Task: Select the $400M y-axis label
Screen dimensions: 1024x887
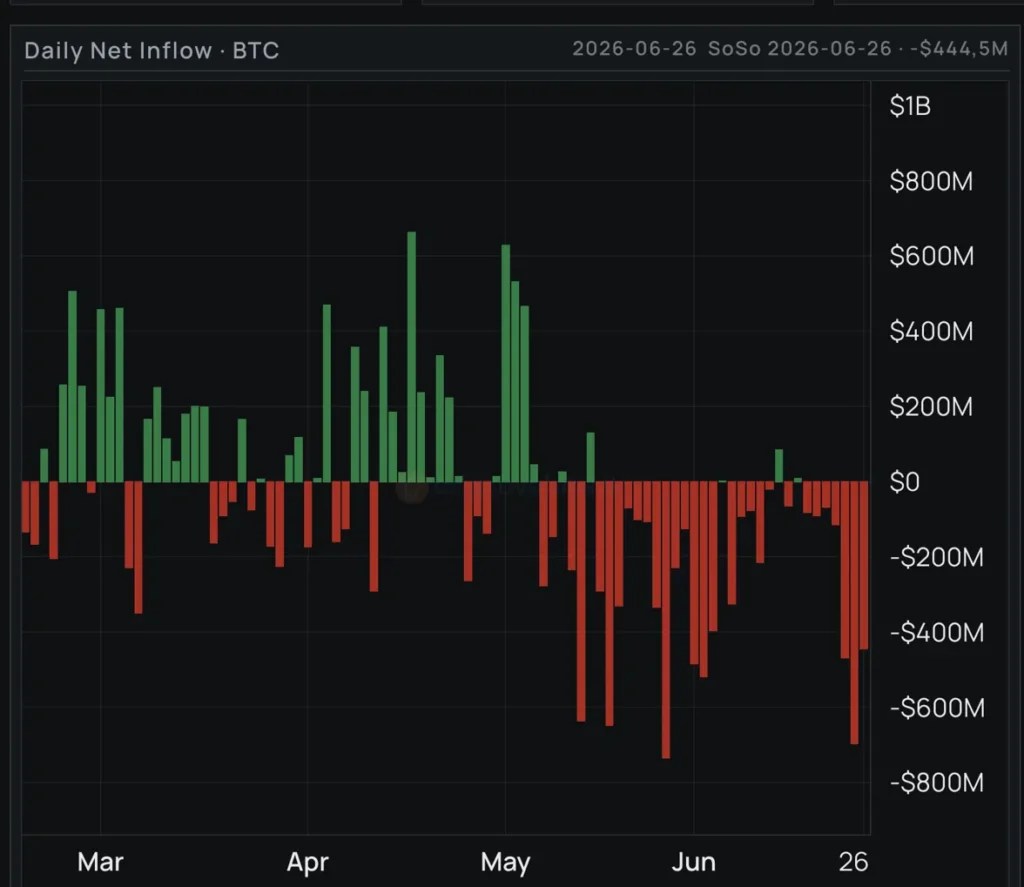Action: coord(931,331)
